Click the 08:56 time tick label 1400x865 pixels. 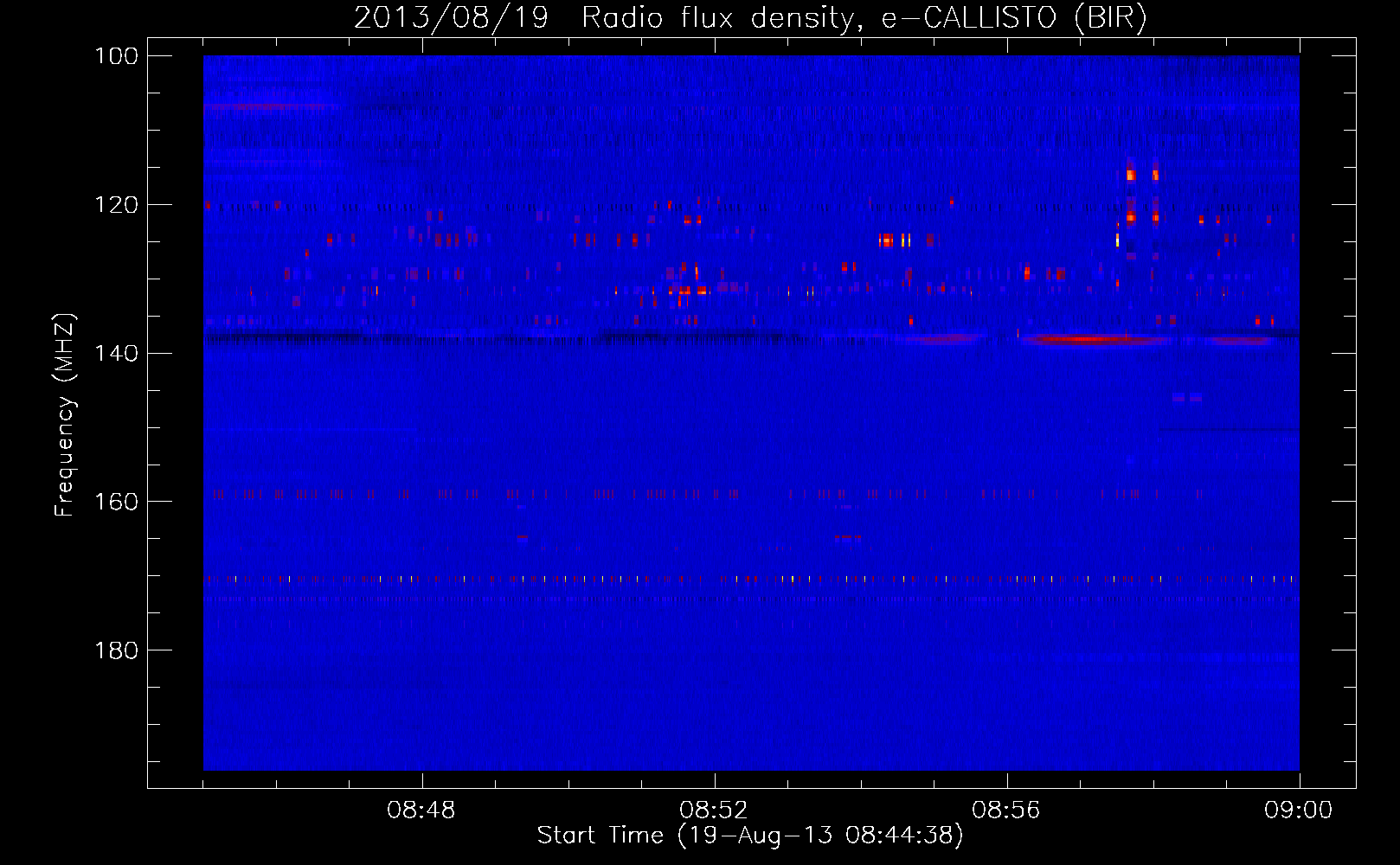click(x=1006, y=811)
